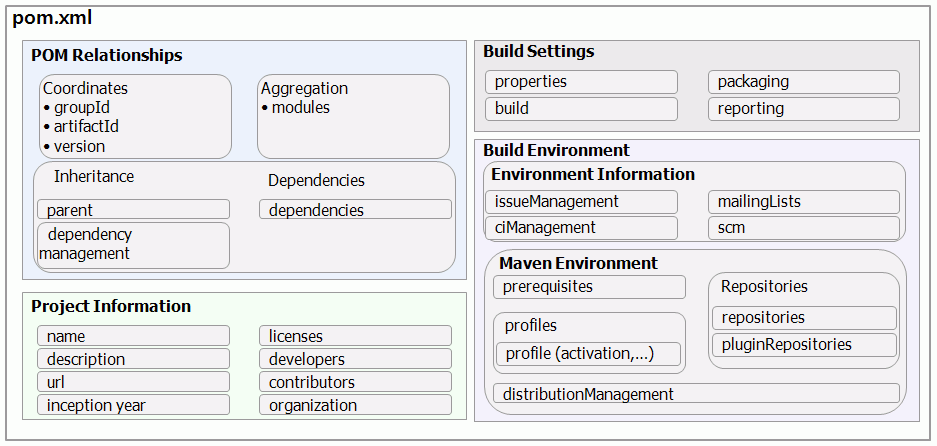Click the Aggregation modules box
Viewport: 937px width, 446px height.
click(353, 117)
